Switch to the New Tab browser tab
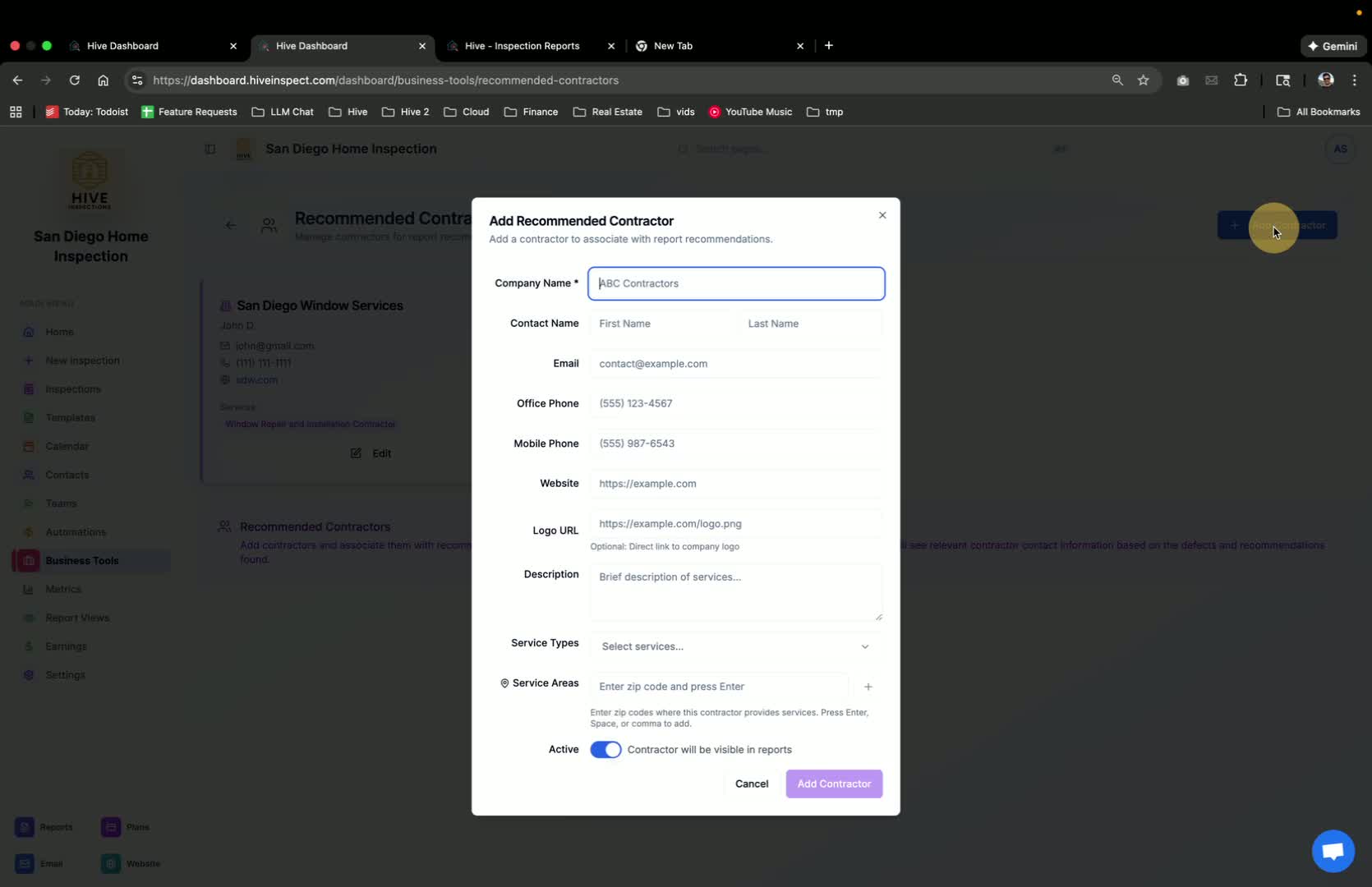 (720, 46)
